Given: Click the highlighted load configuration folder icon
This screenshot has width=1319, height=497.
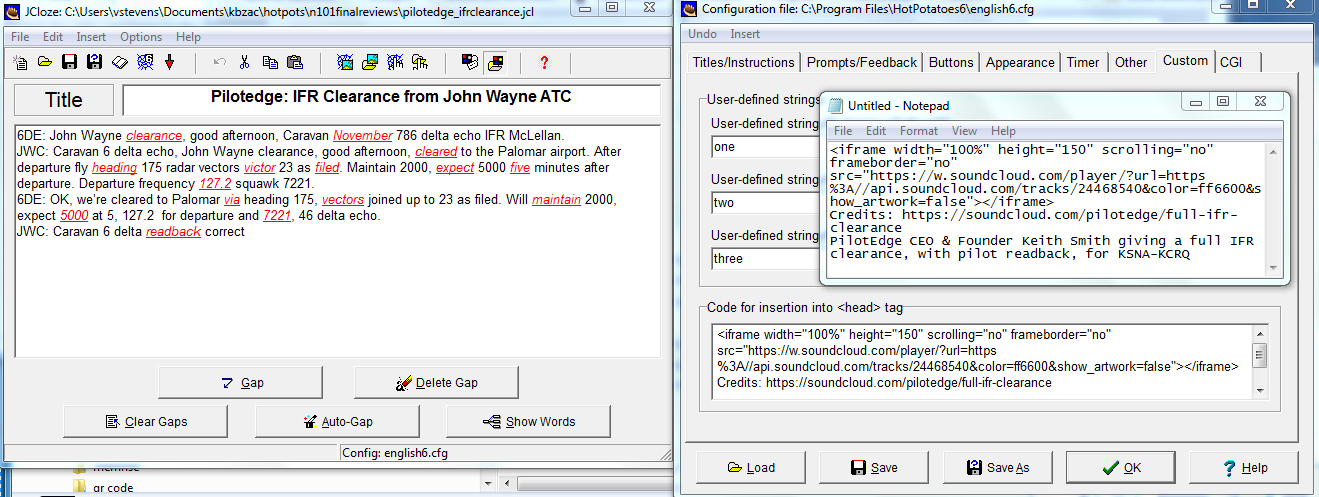Looking at the screenshot, I should pos(494,63).
